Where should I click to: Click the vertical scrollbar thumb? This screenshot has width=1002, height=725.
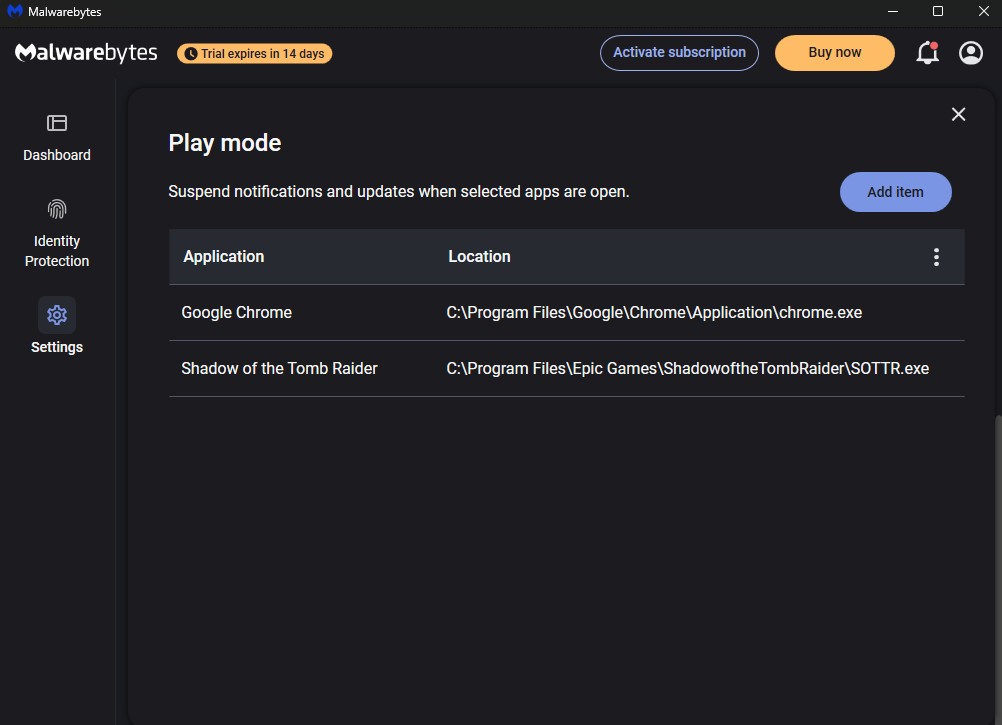pos(998,569)
